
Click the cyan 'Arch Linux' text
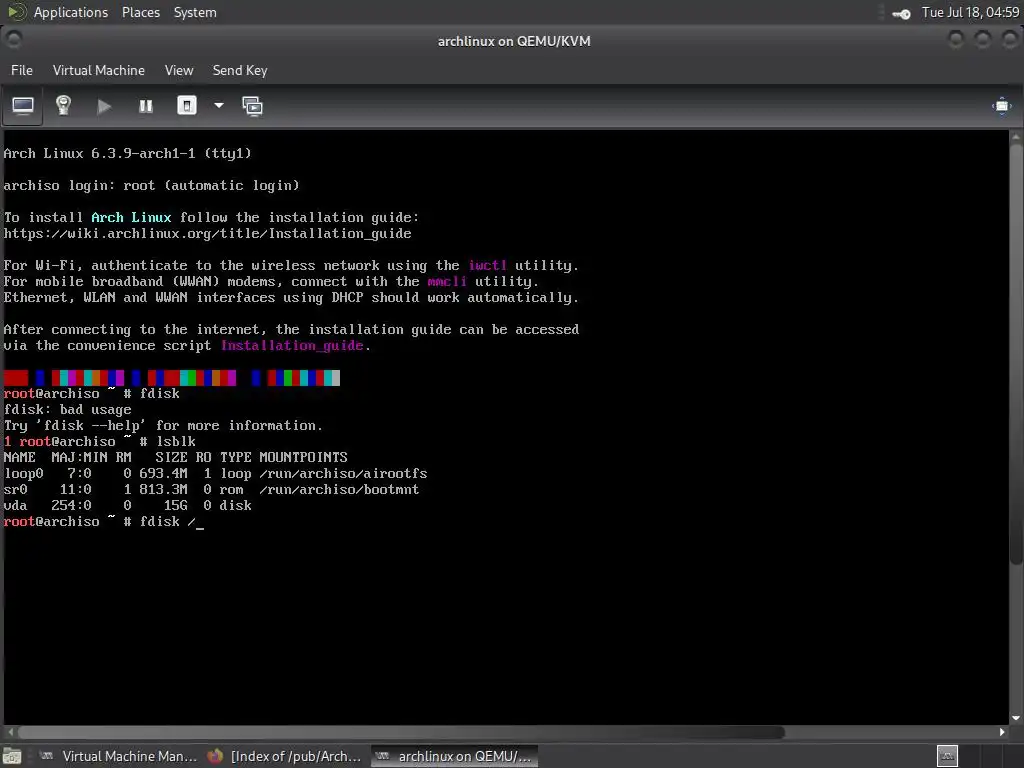[x=131, y=217]
